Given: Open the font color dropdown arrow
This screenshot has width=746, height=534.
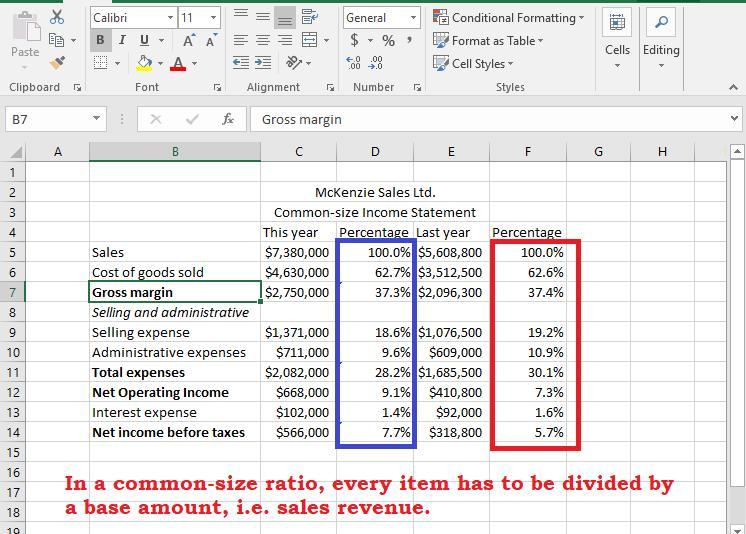Looking at the screenshot, I should pyautogui.click(x=194, y=63).
